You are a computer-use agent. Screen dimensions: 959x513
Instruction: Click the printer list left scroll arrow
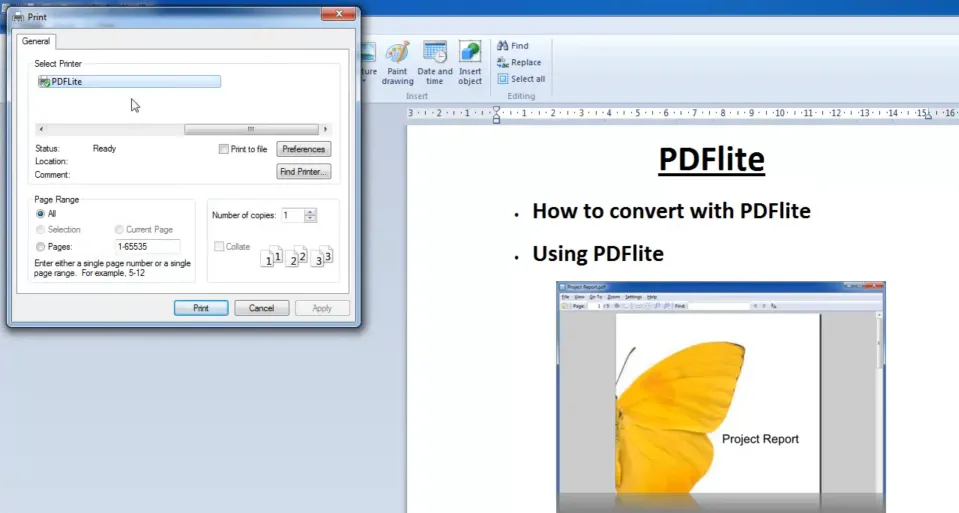click(x=41, y=129)
